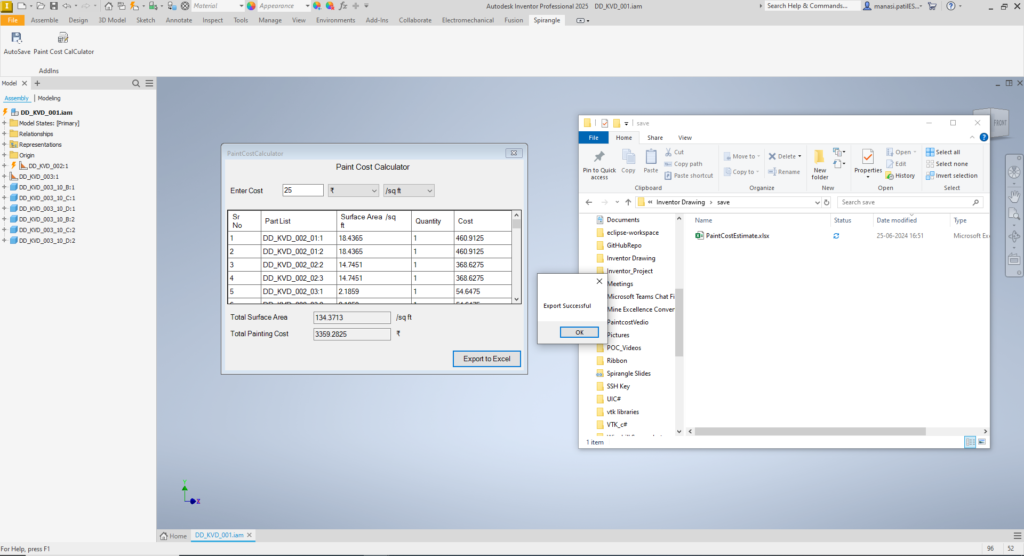
Task: Select the PaintCostEstimate.xlsx file
Action: point(737,236)
